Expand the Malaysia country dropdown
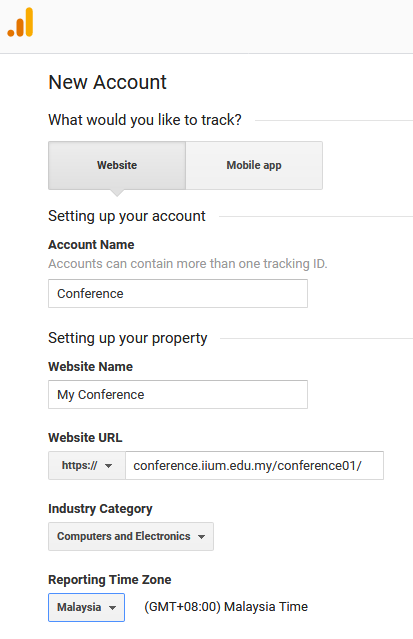 [86, 607]
